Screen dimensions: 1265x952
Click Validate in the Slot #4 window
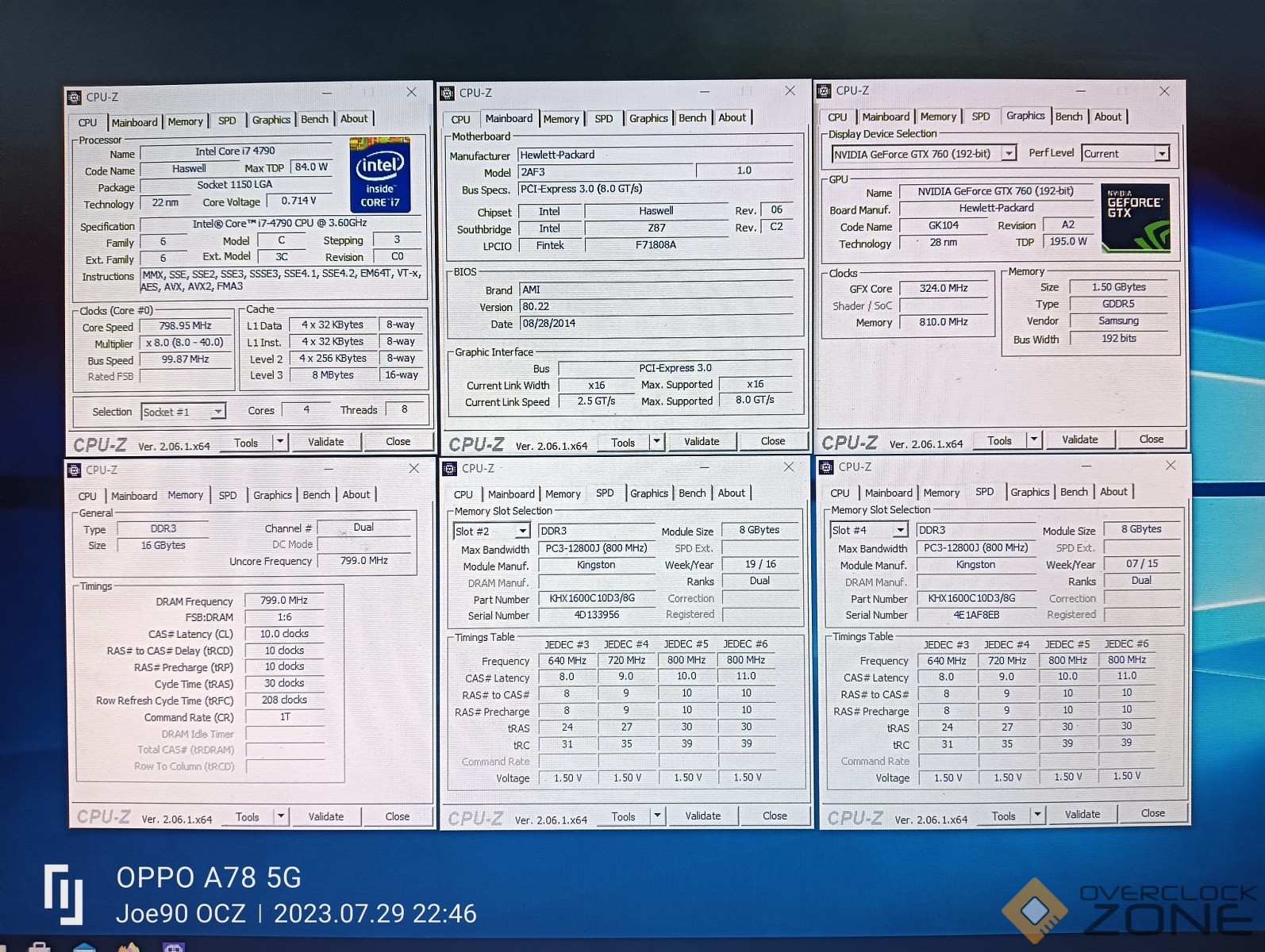[1082, 814]
